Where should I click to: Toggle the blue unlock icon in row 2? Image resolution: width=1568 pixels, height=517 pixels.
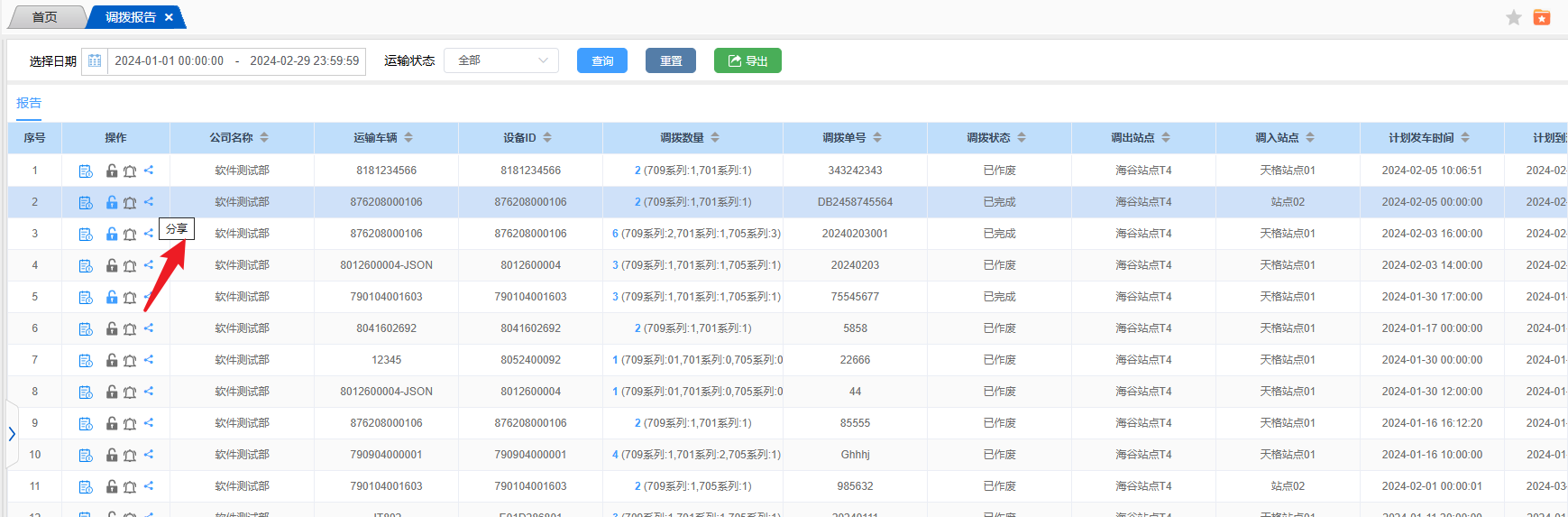112,202
